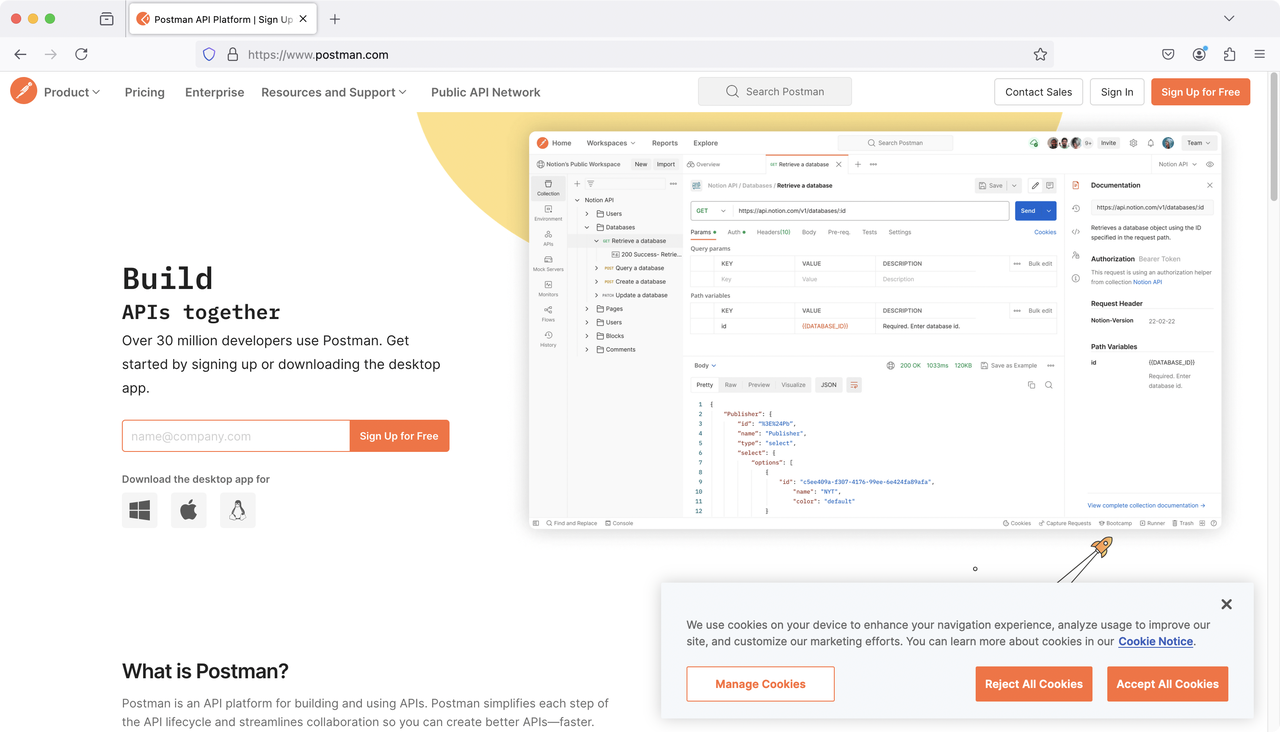
Task: Open the browser extensions puzzle icon
Action: click(1229, 55)
